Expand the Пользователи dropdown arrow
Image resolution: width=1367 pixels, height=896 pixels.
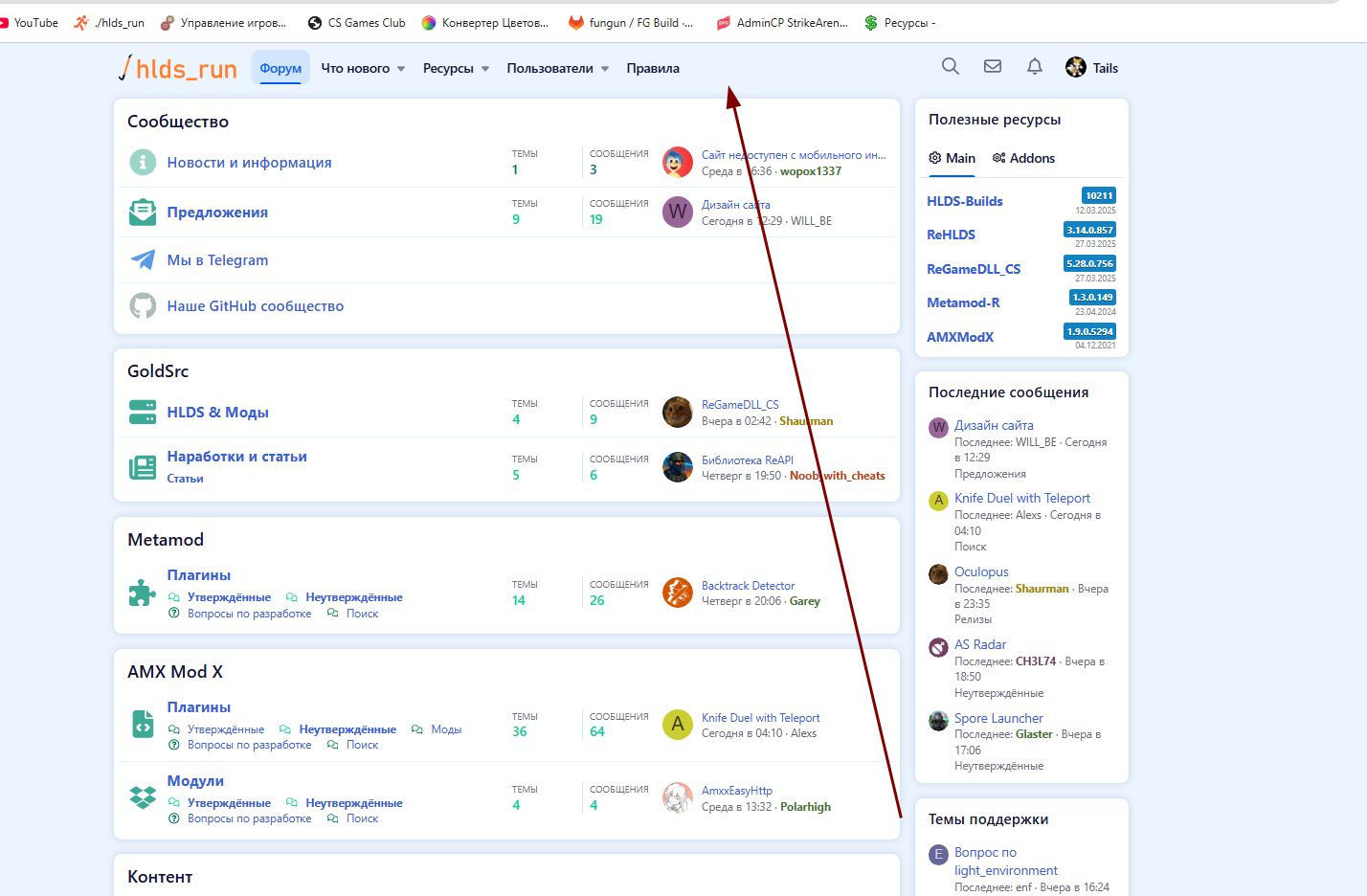[x=605, y=69]
